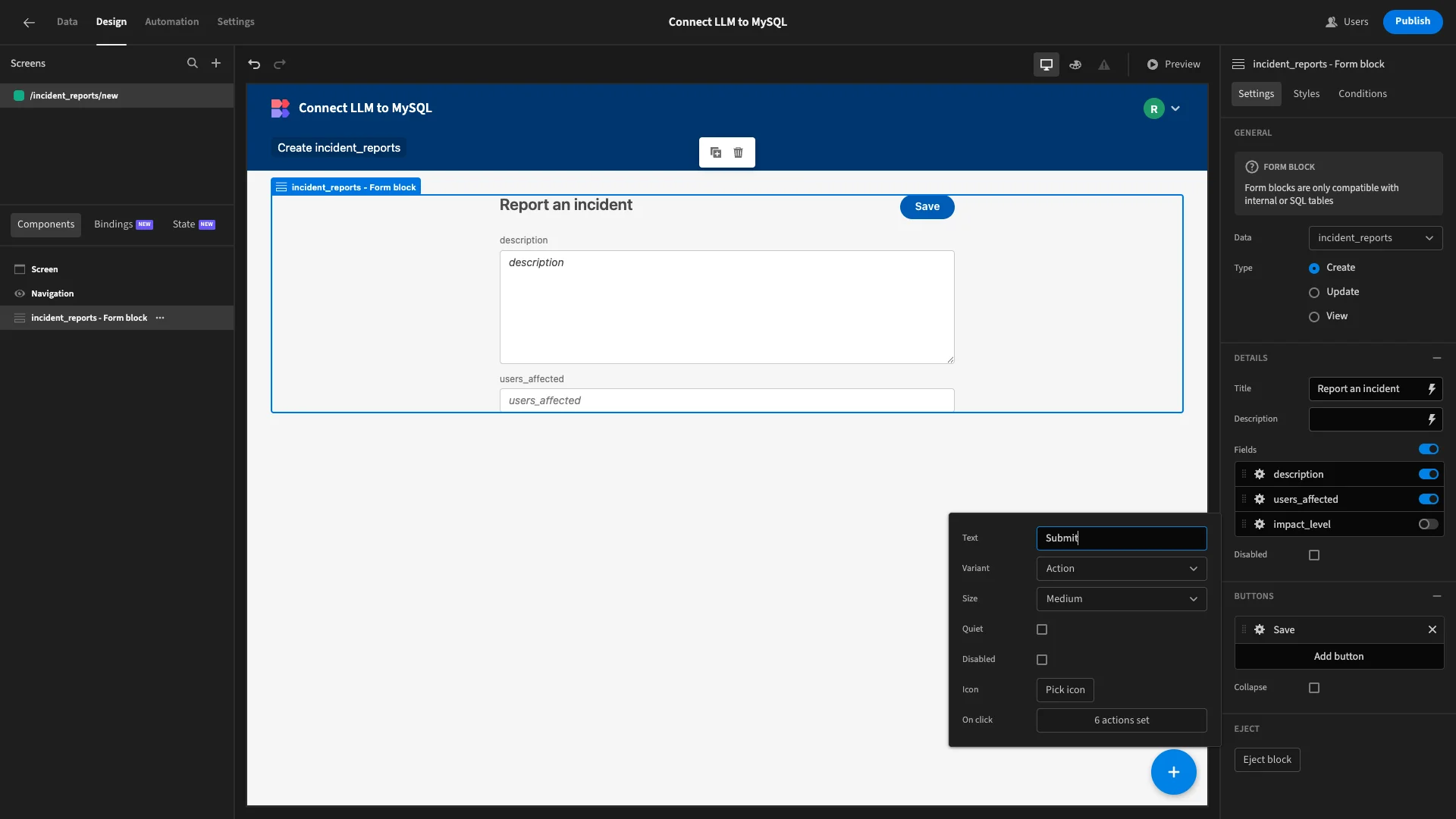Viewport: 1456px width, 819px height.
Task: Click the Publish button
Action: [1413, 22]
